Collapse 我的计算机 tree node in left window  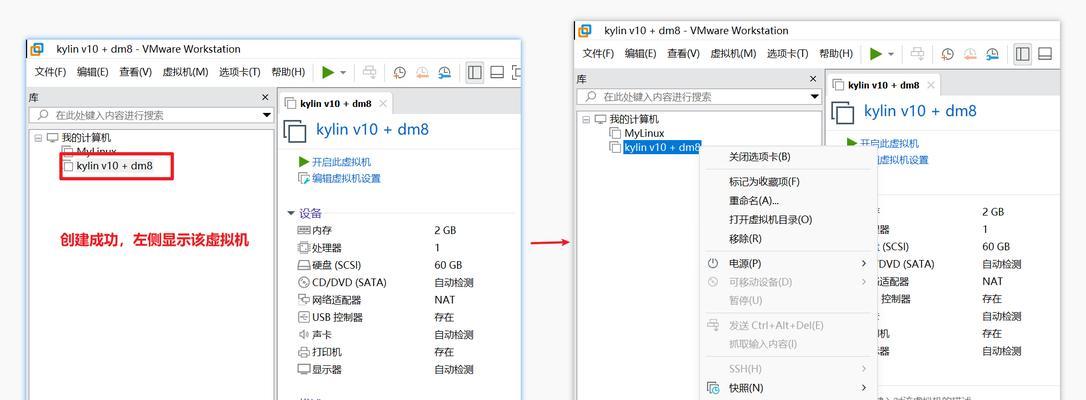(x=38, y=138)
